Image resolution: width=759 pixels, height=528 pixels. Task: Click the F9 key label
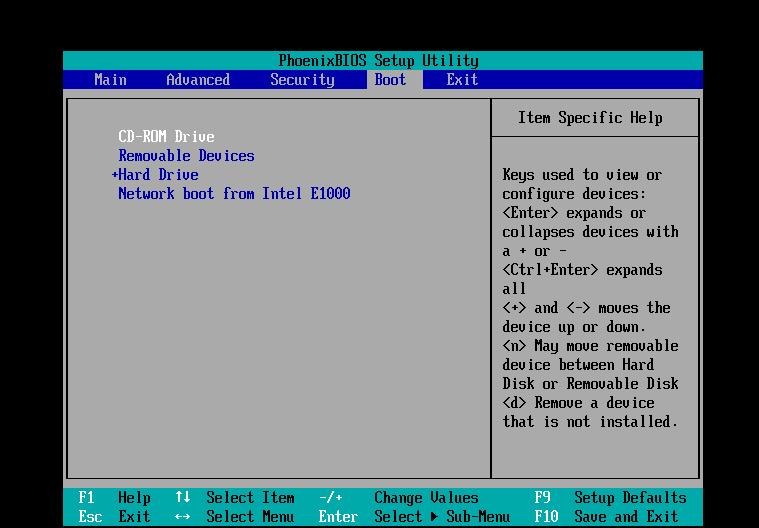tap(542, 498)
